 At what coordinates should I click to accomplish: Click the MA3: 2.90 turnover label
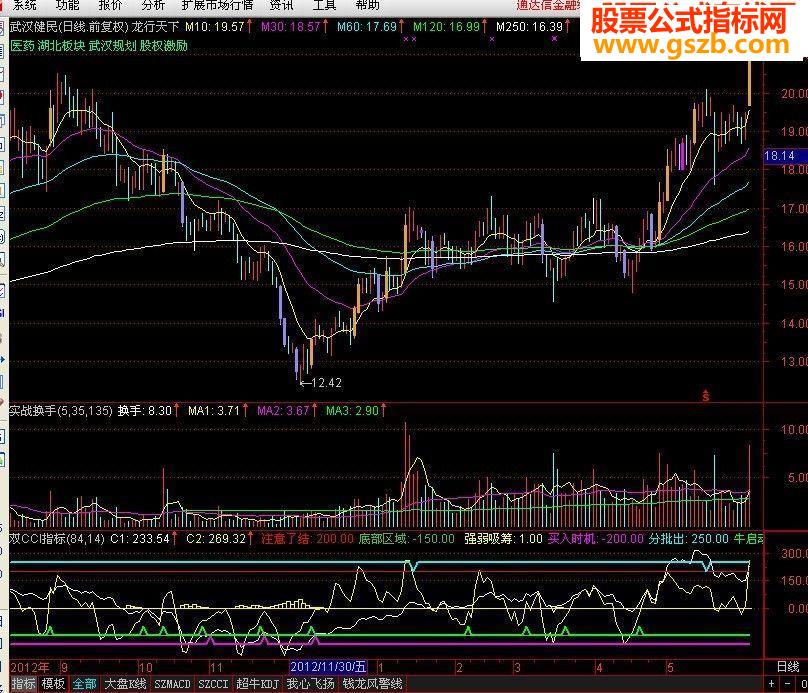(356, 411)
